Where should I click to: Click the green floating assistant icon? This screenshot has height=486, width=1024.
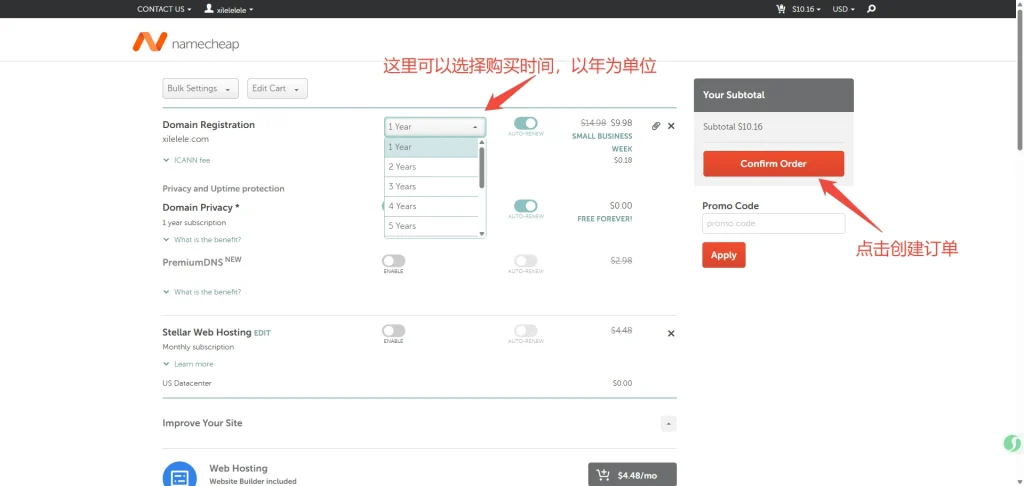1012,444
